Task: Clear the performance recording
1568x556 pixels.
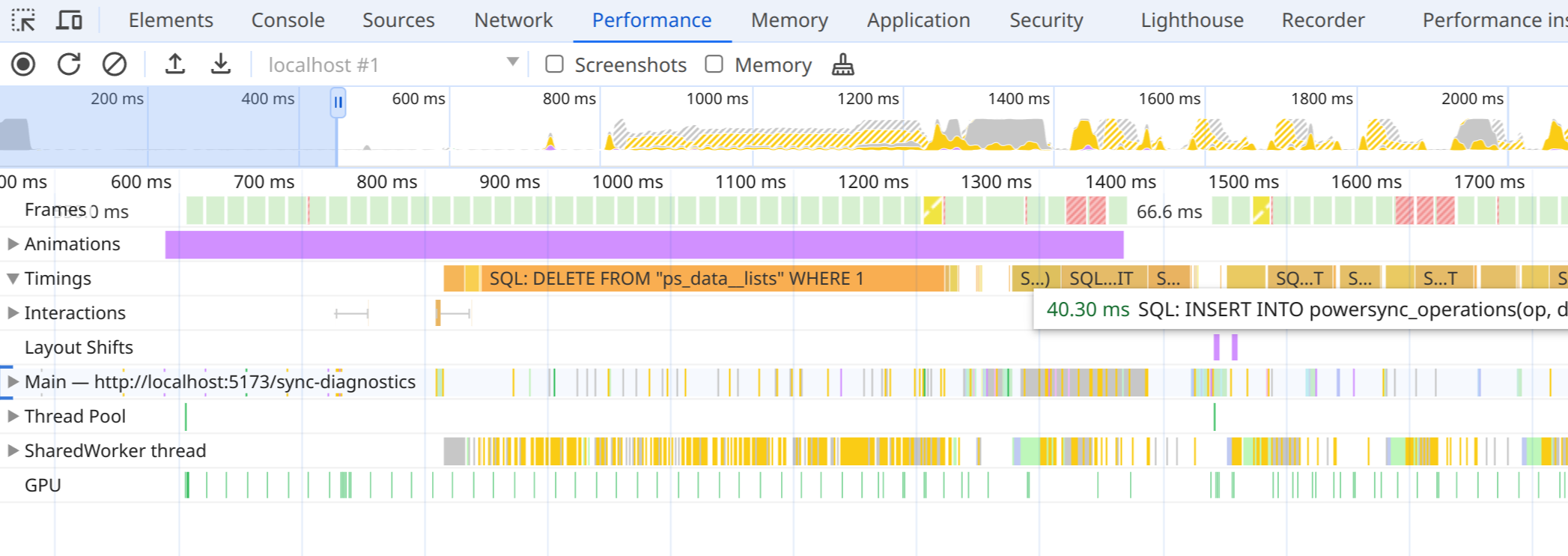Action: tap(115, 65)
